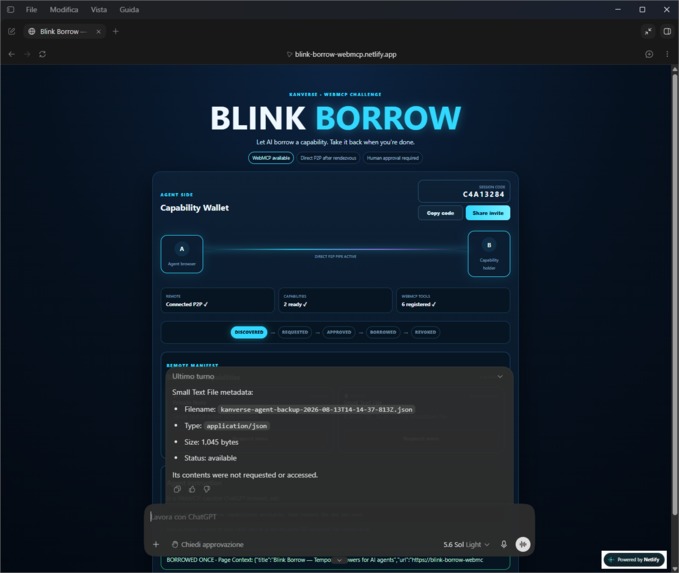Click the Direct P2P after rendezvous pill
Viewport: 679px width, 573px height.
tap(328, 158)
